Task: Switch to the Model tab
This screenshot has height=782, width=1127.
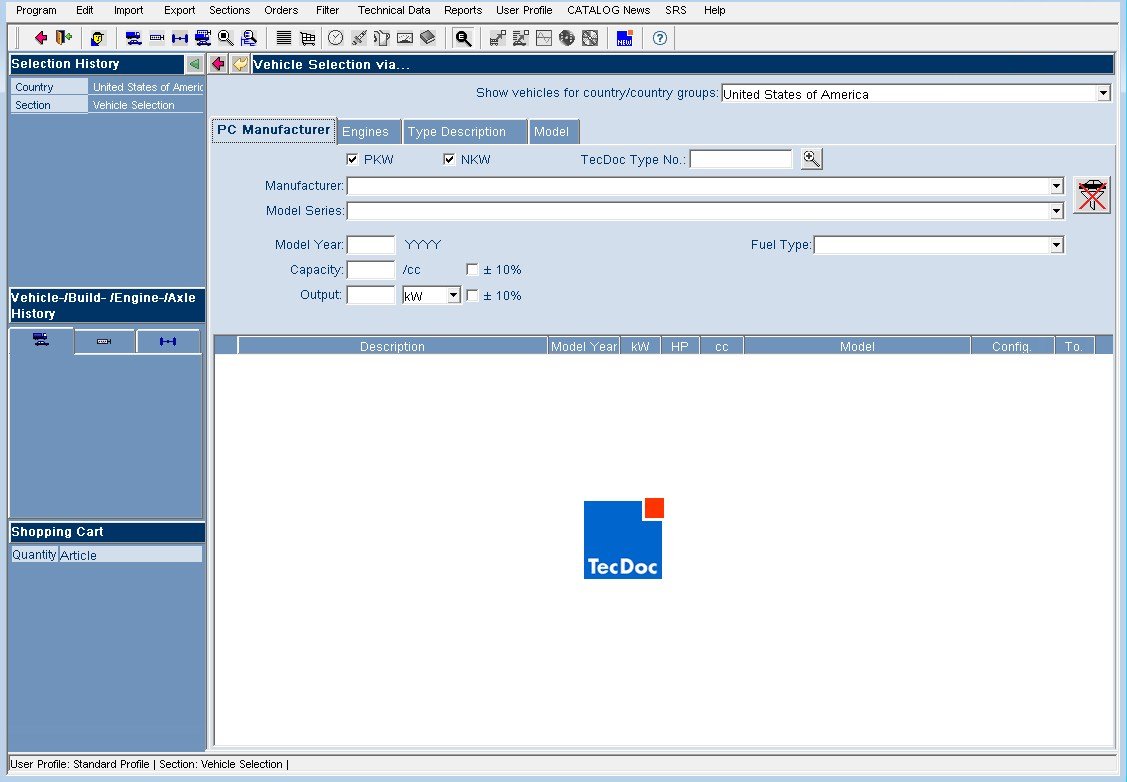Action: pos(554,132)
